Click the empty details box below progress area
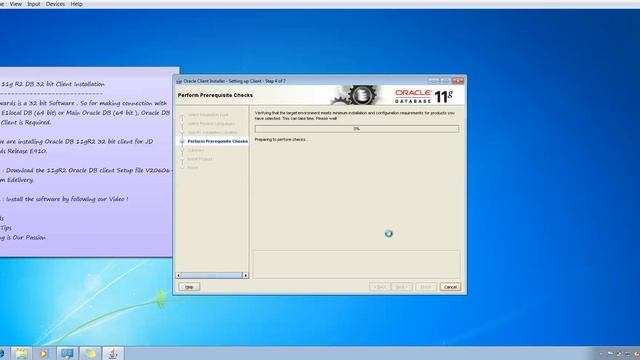The image size is (640, 360). [356, 264]
